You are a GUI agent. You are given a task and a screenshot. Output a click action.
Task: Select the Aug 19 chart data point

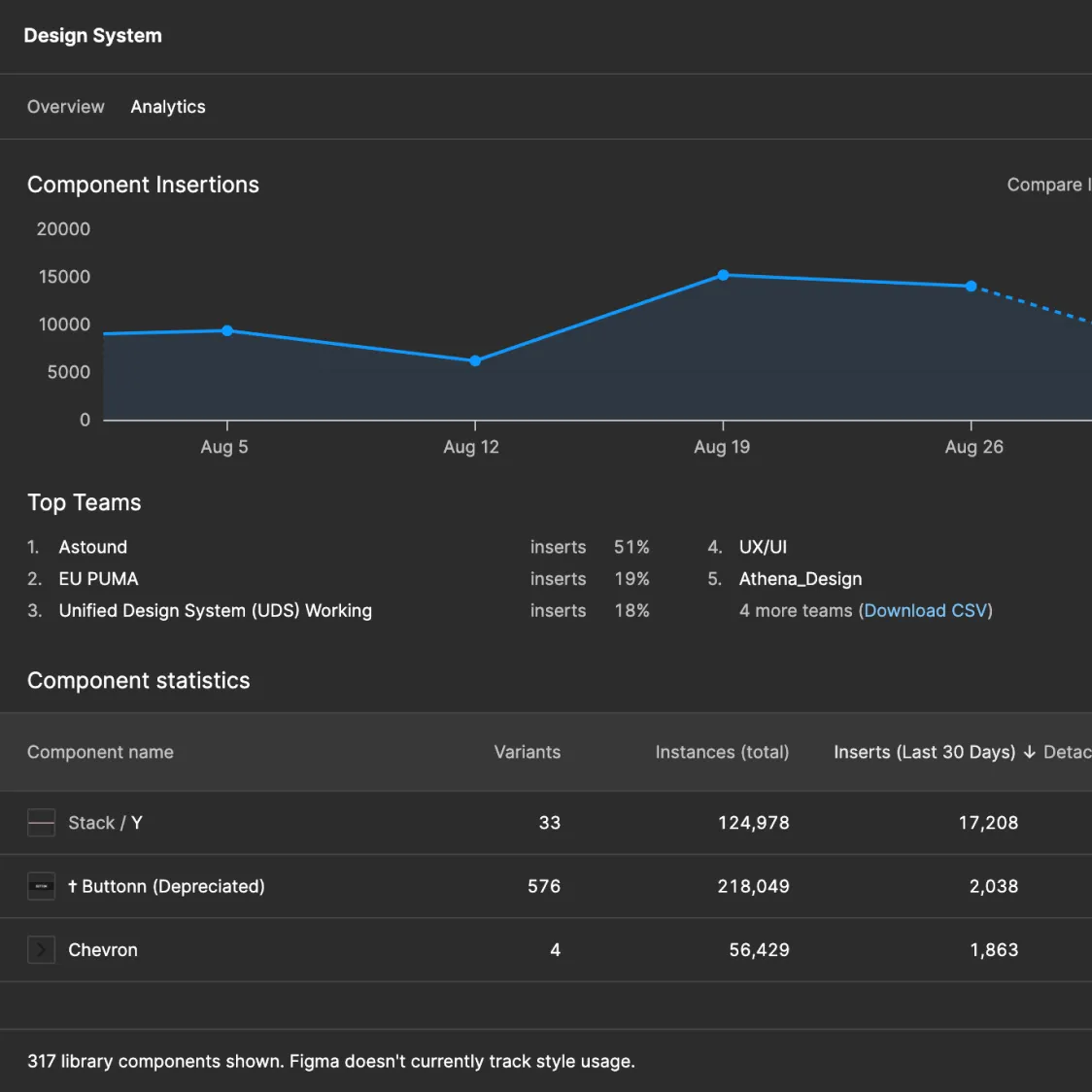723,276
